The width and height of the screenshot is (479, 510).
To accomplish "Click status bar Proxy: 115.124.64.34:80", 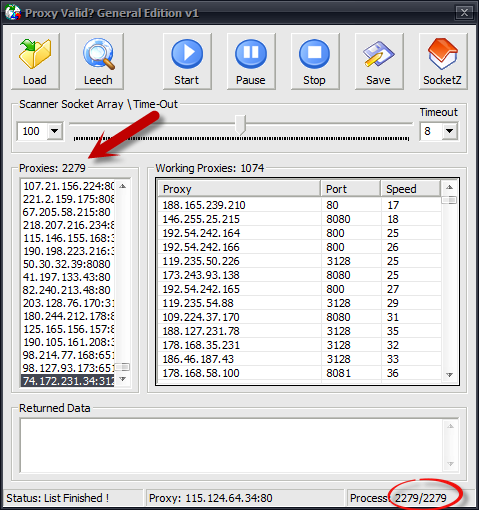I will pos(211,498).
